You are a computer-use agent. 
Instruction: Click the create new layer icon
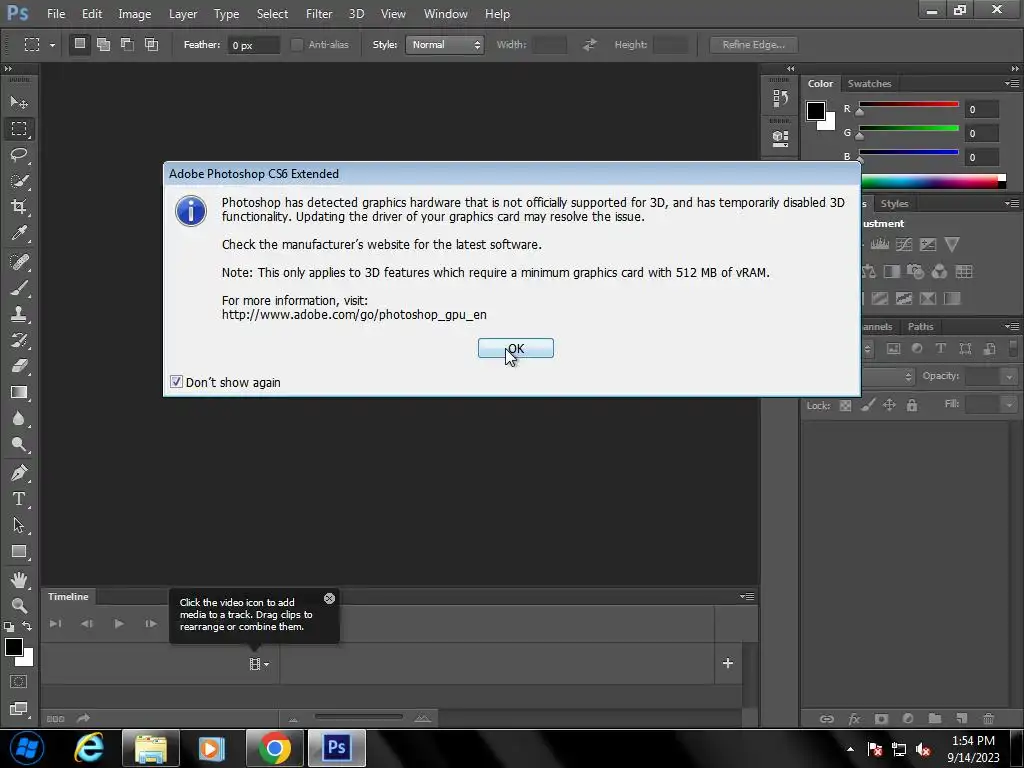pos(961,718)
